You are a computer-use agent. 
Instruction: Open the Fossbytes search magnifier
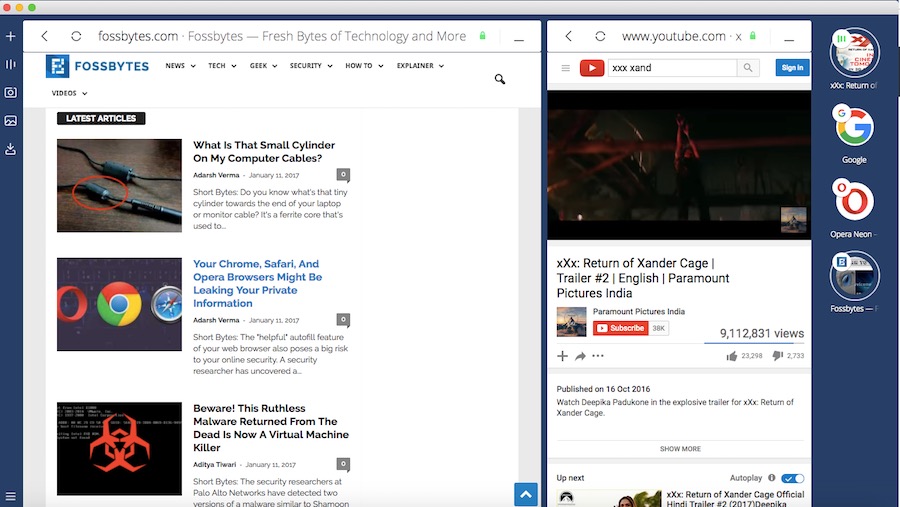click(500, 79)
